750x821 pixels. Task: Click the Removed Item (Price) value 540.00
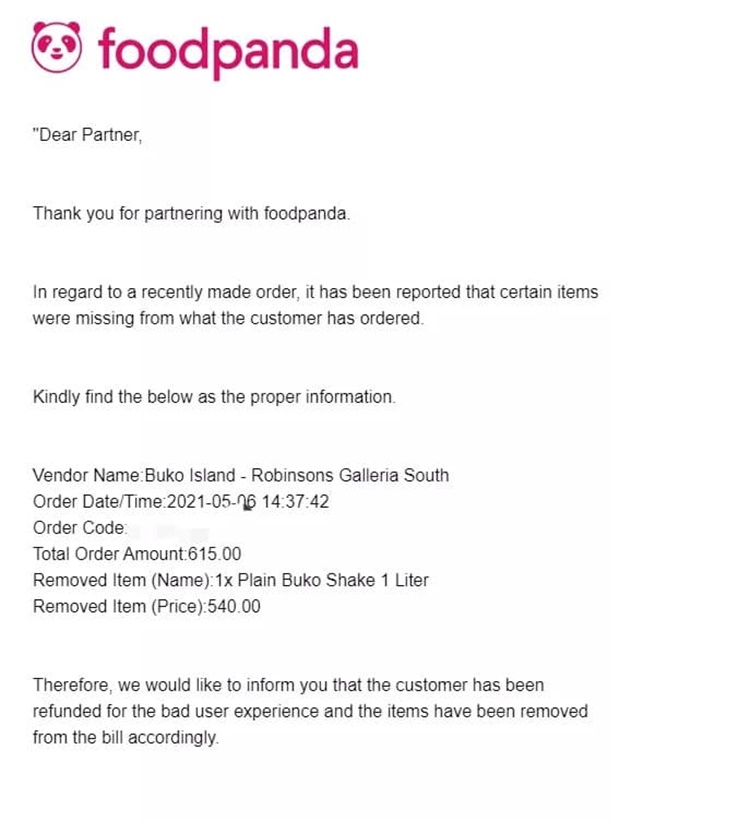click(x=234, y=606)
